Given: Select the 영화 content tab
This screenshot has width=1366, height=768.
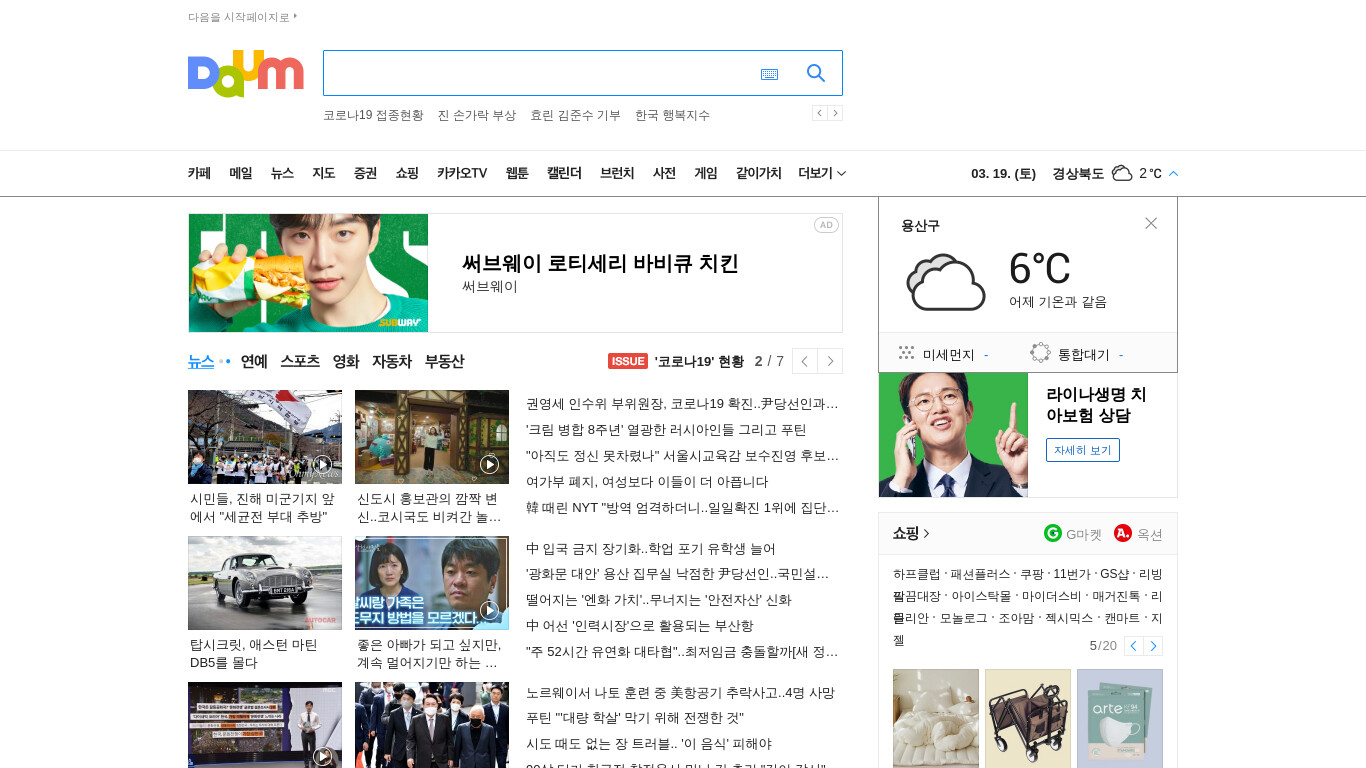Looking at the screenshot, I should coord(346,361).
